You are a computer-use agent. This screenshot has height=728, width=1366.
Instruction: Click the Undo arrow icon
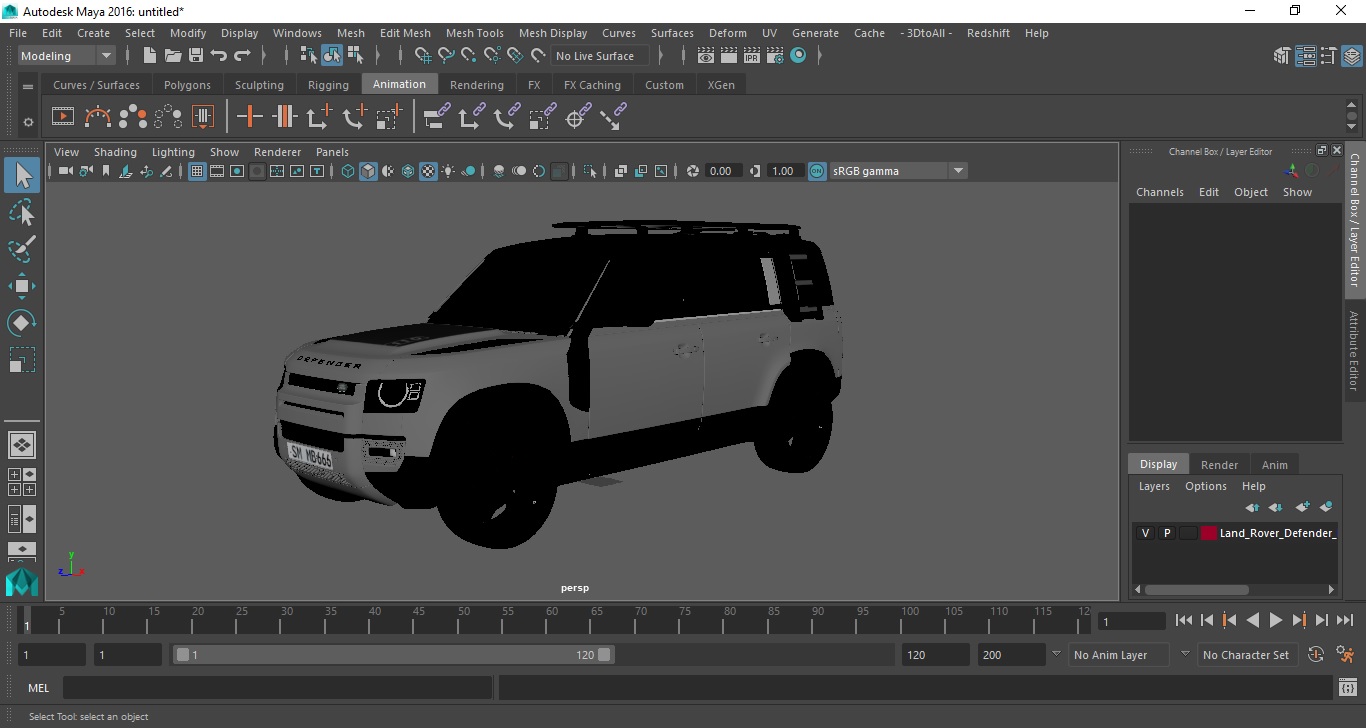click(x=219, y=56)
